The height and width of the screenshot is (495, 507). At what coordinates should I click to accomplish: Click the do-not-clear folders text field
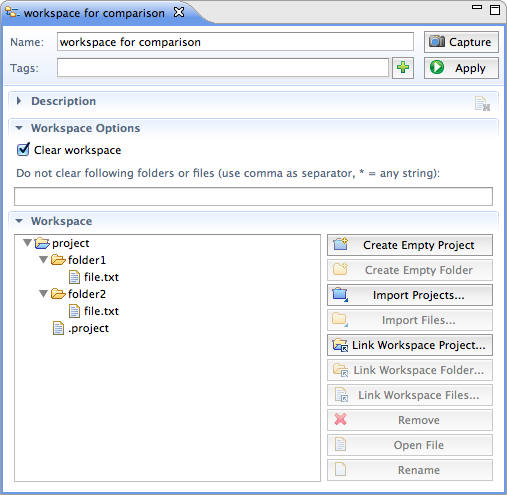click(x=253, y=196)
